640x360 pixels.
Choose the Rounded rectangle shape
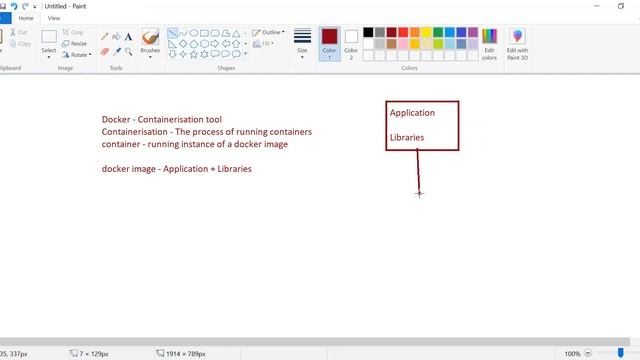(215, 33)
